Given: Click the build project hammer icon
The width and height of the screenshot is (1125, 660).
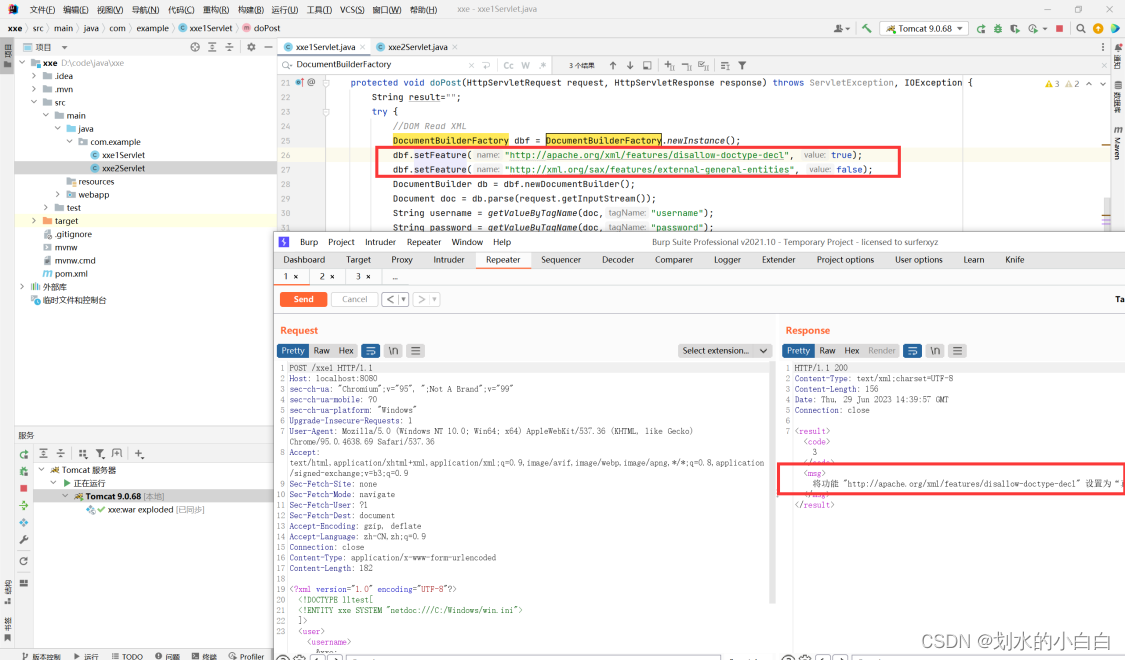Looking at the screenshot, I should coord(867,29).
